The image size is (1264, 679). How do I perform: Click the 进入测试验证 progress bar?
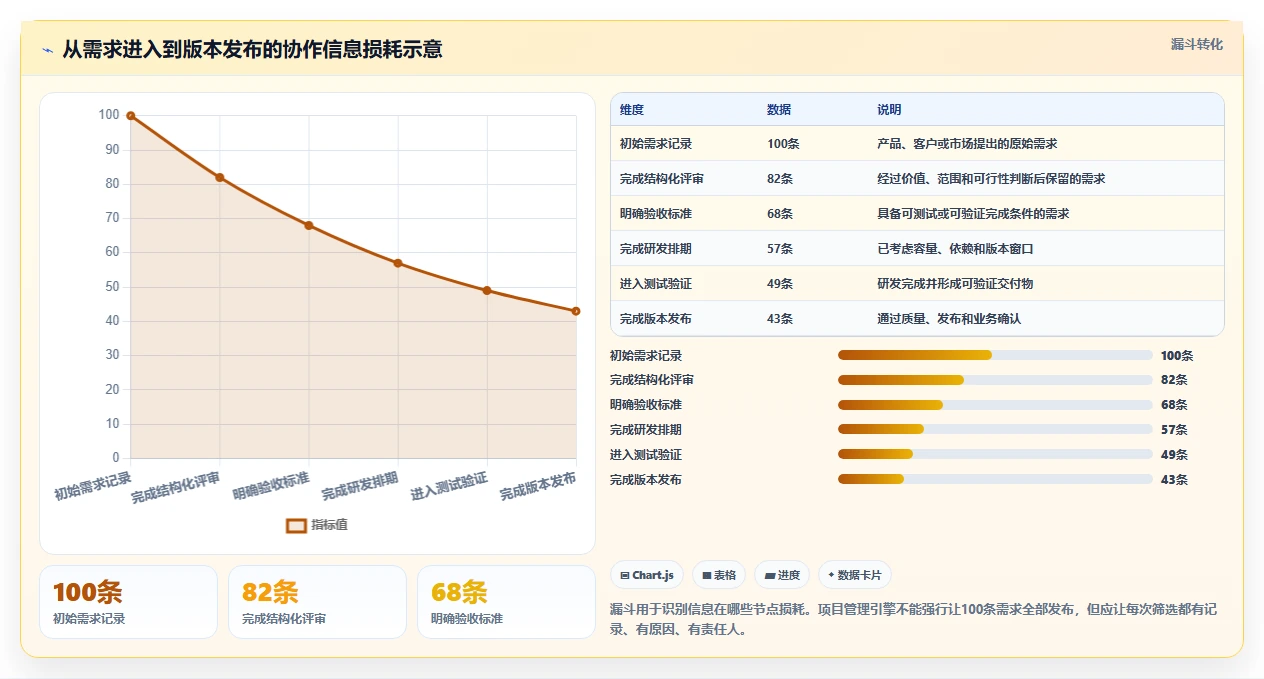(x=995, y=455)
